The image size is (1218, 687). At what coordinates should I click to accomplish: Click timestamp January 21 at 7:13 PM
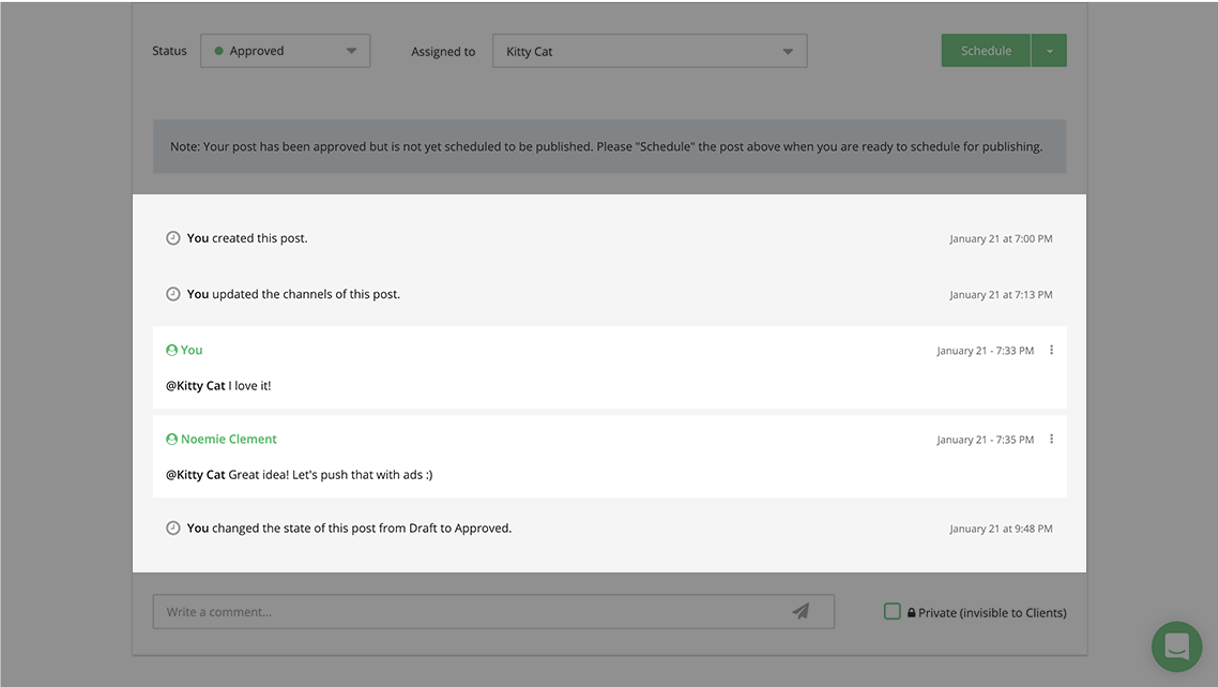point(1001,295)
